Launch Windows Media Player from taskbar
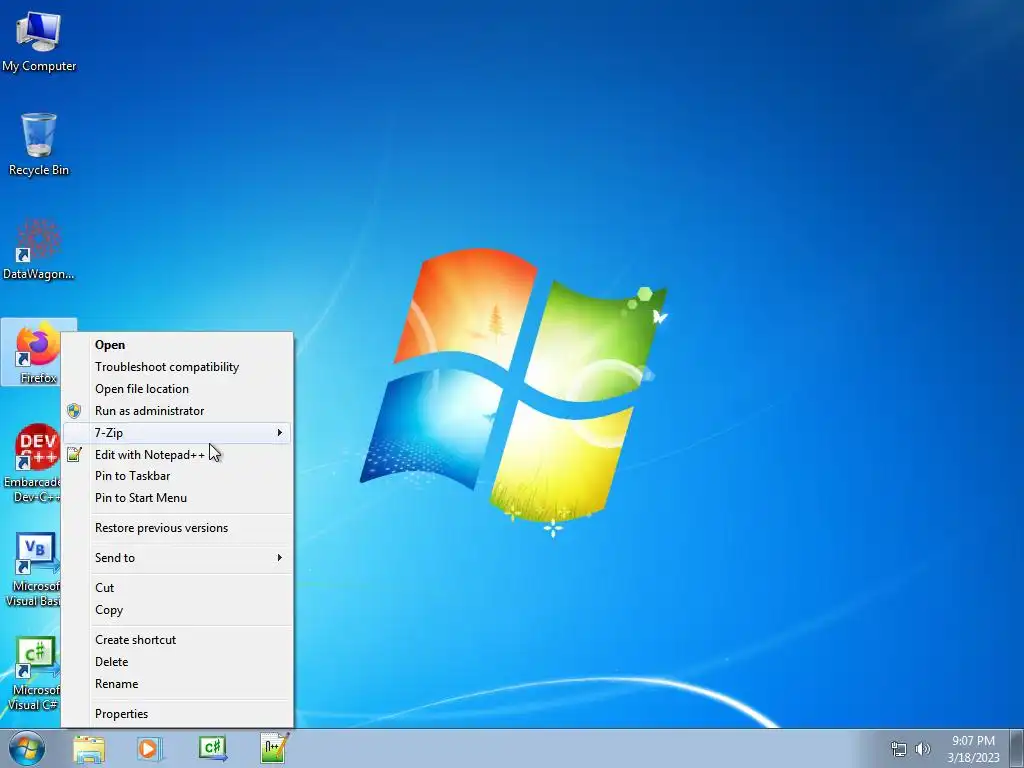Screen dimensions: 1024x768 click(x=150, y=749)
